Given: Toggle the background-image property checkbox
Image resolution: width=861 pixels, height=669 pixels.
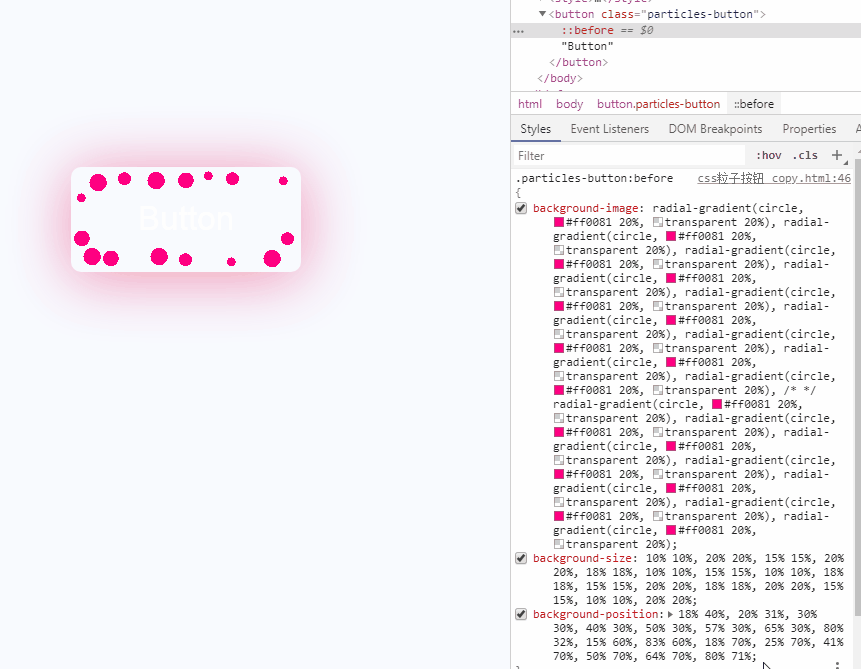Looking at the screenshot, I should 521,208.
